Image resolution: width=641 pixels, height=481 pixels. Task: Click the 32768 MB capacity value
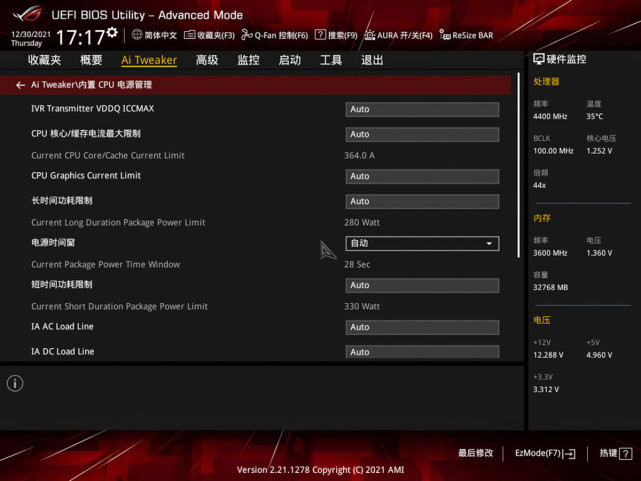pos(550,287)
